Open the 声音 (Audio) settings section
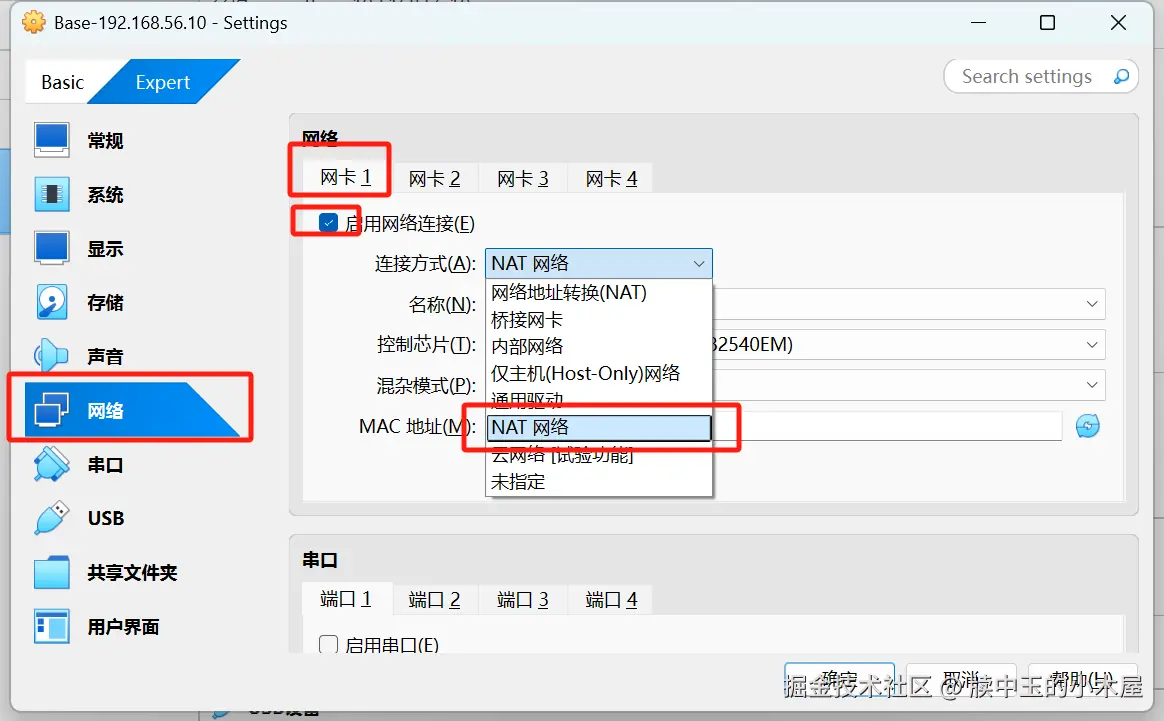 104,355
